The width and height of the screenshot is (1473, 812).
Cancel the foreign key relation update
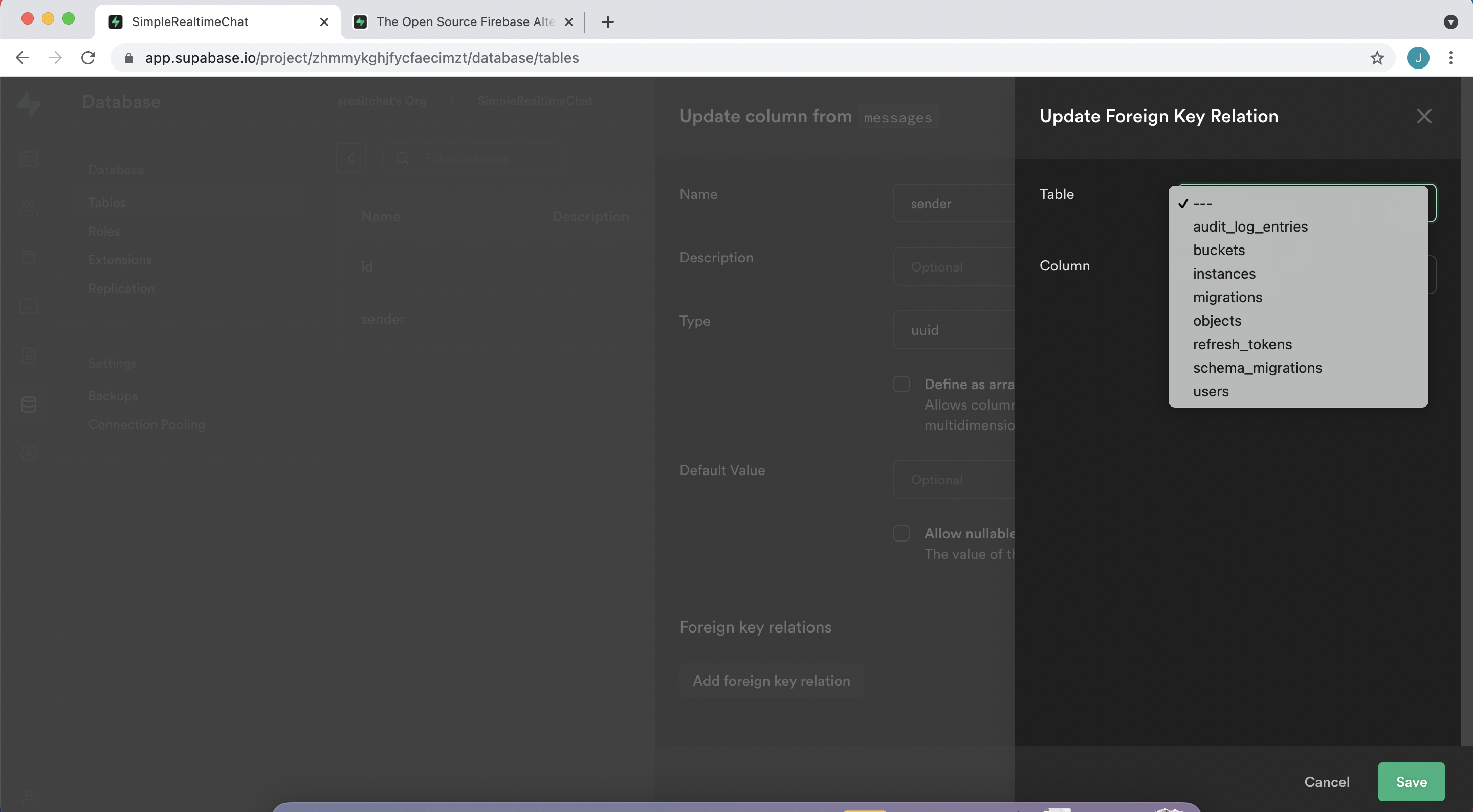tap(1327, 781)
